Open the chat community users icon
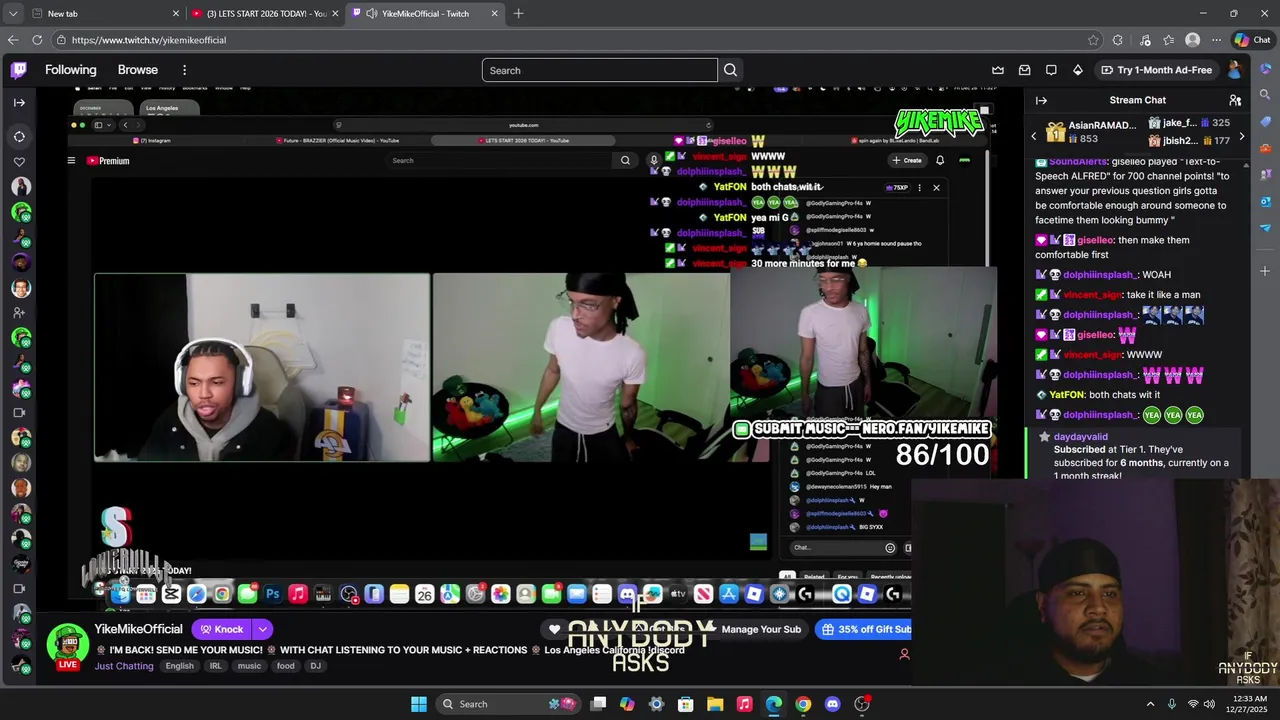Image resolution: width=1280 pixels, height=720 pixels. [x=1235, y=100]
